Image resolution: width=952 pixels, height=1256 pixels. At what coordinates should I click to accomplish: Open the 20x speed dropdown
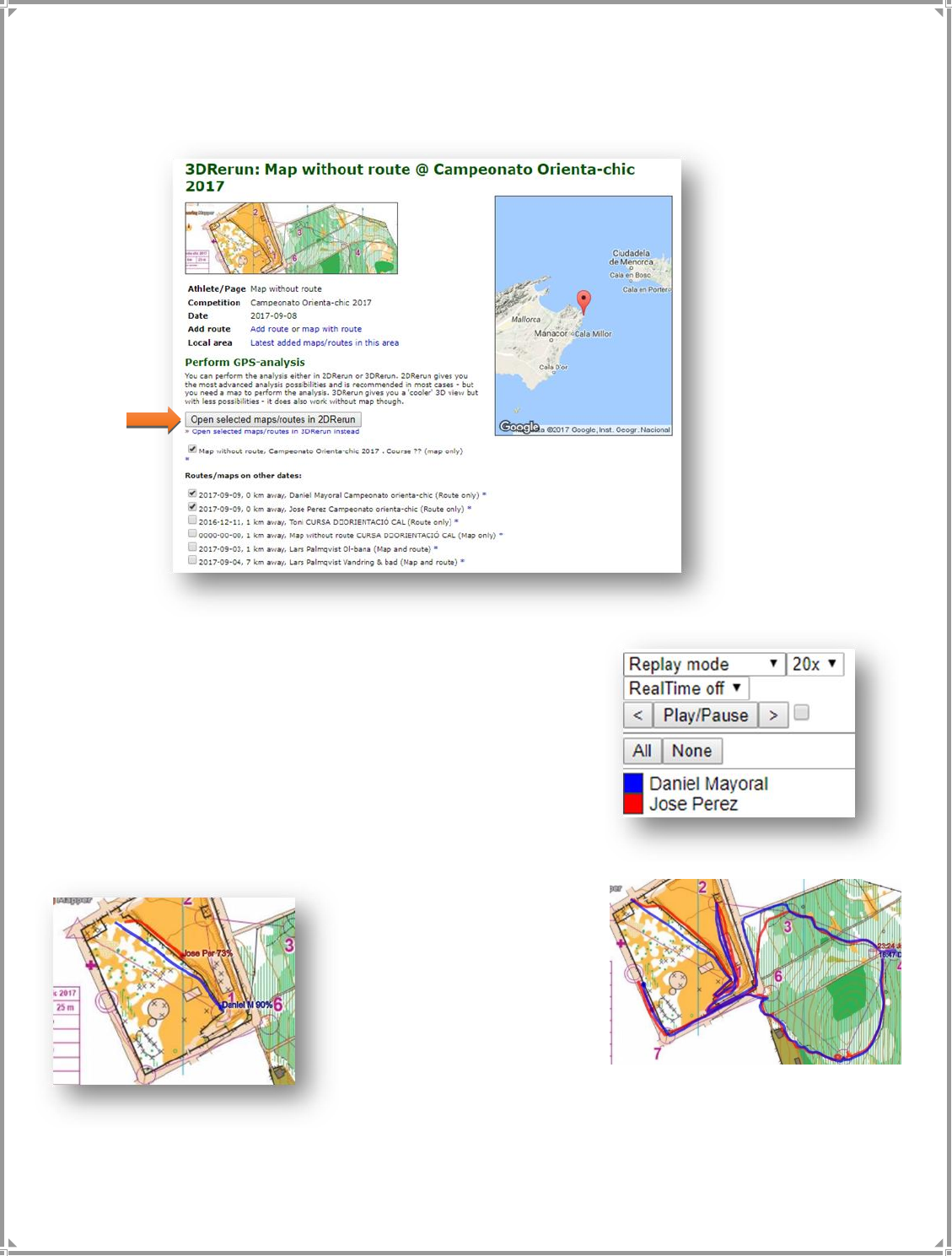coord(815,664)
